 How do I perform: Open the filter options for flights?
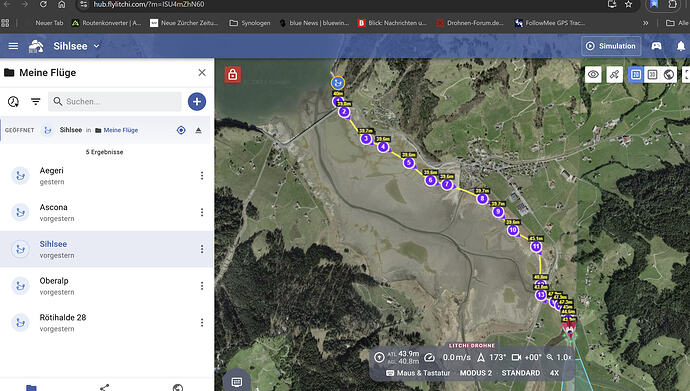[36, 102]
